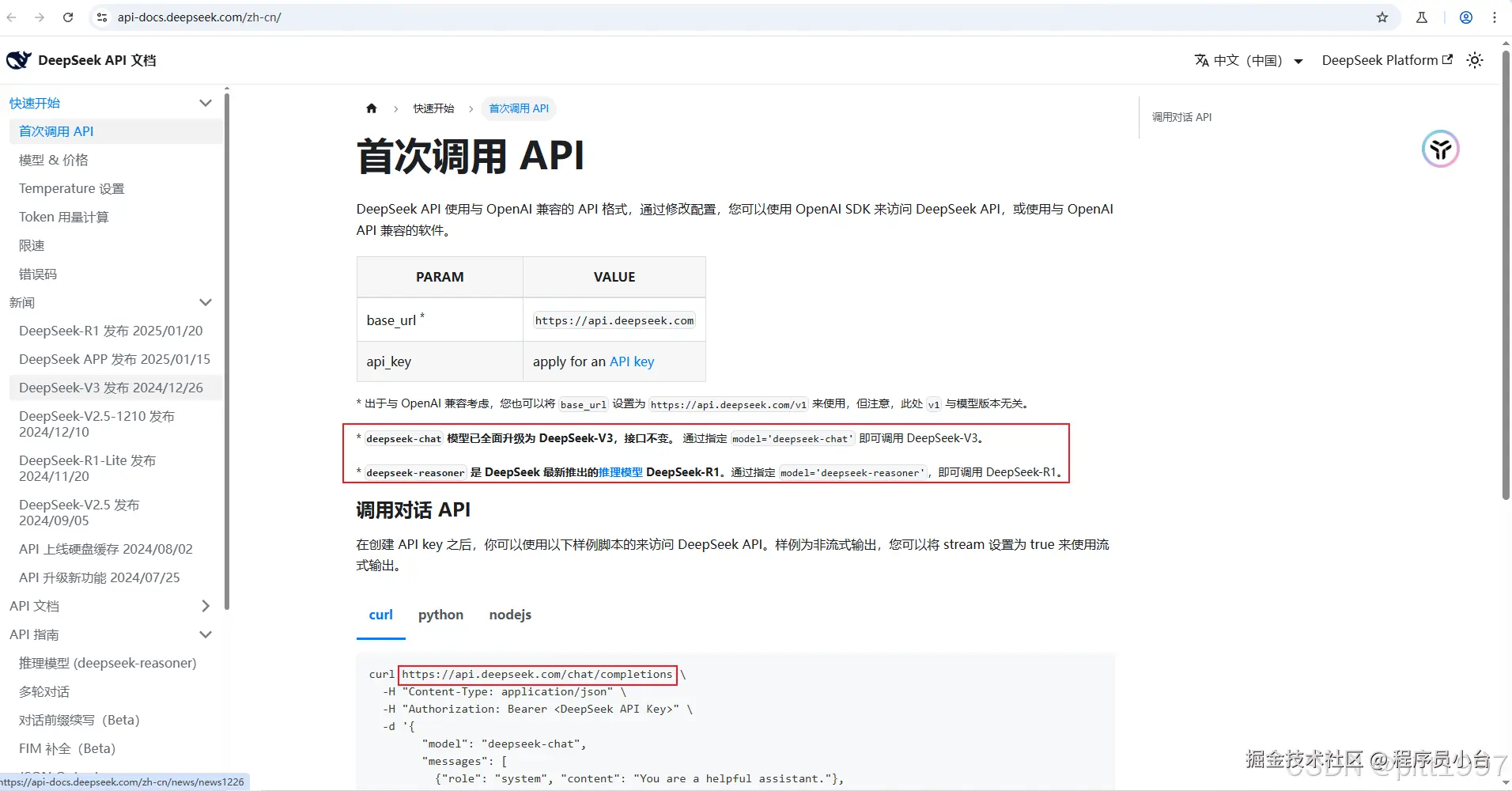Open FIM 补全 (Beta) guide

click(x=116, y=748)
